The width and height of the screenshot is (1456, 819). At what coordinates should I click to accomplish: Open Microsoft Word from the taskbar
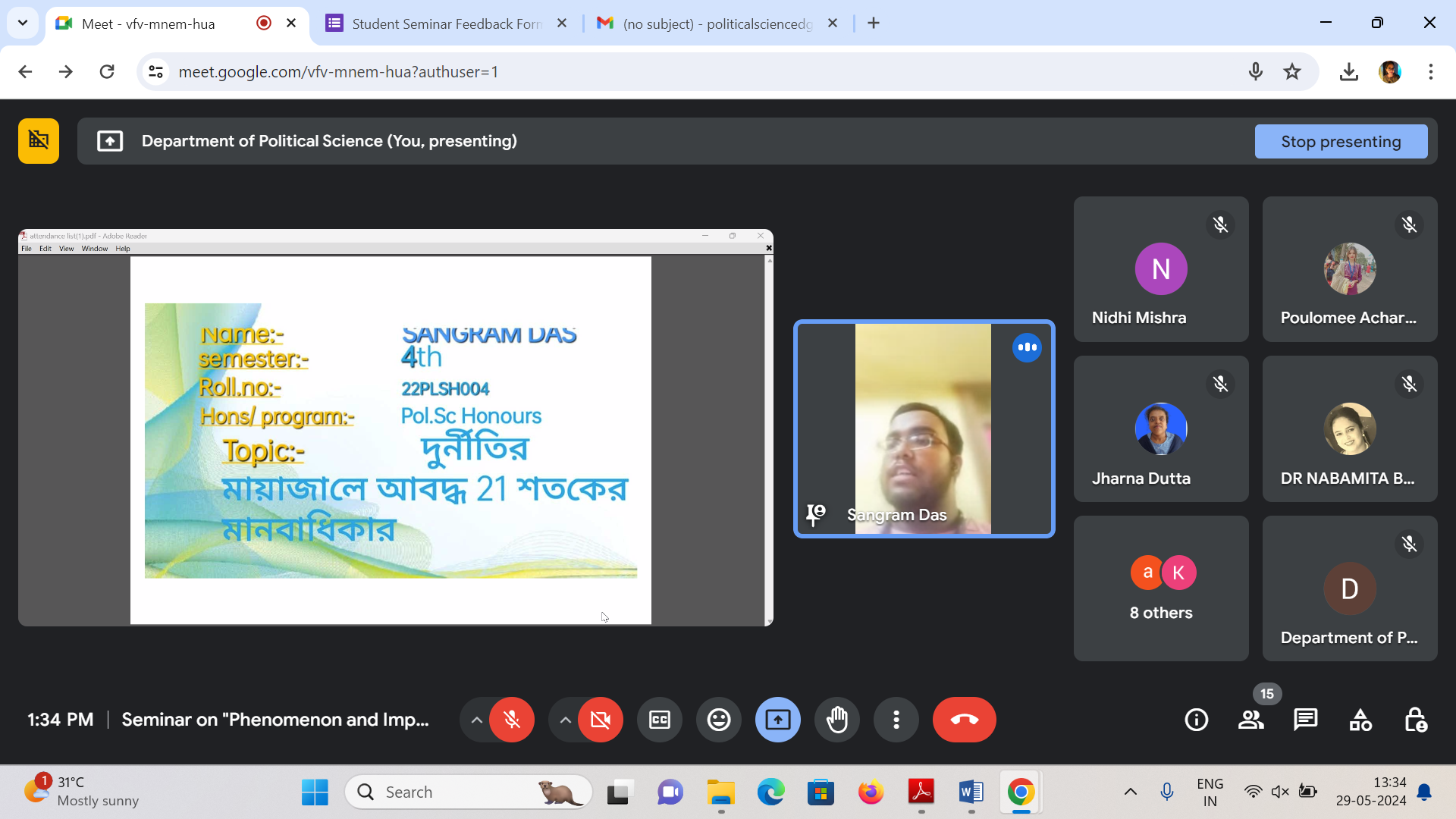click(971, 792)
